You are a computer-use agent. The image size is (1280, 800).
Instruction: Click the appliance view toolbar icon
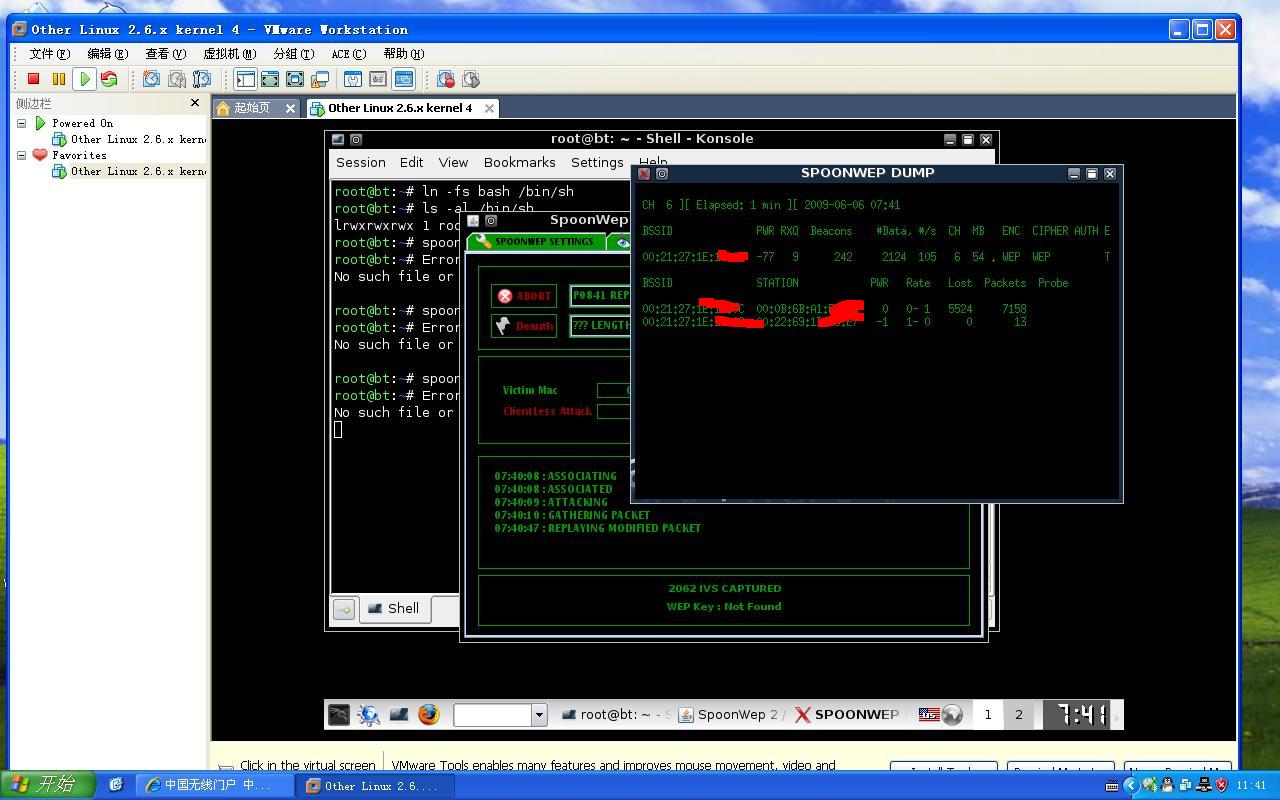click(378, 79)
